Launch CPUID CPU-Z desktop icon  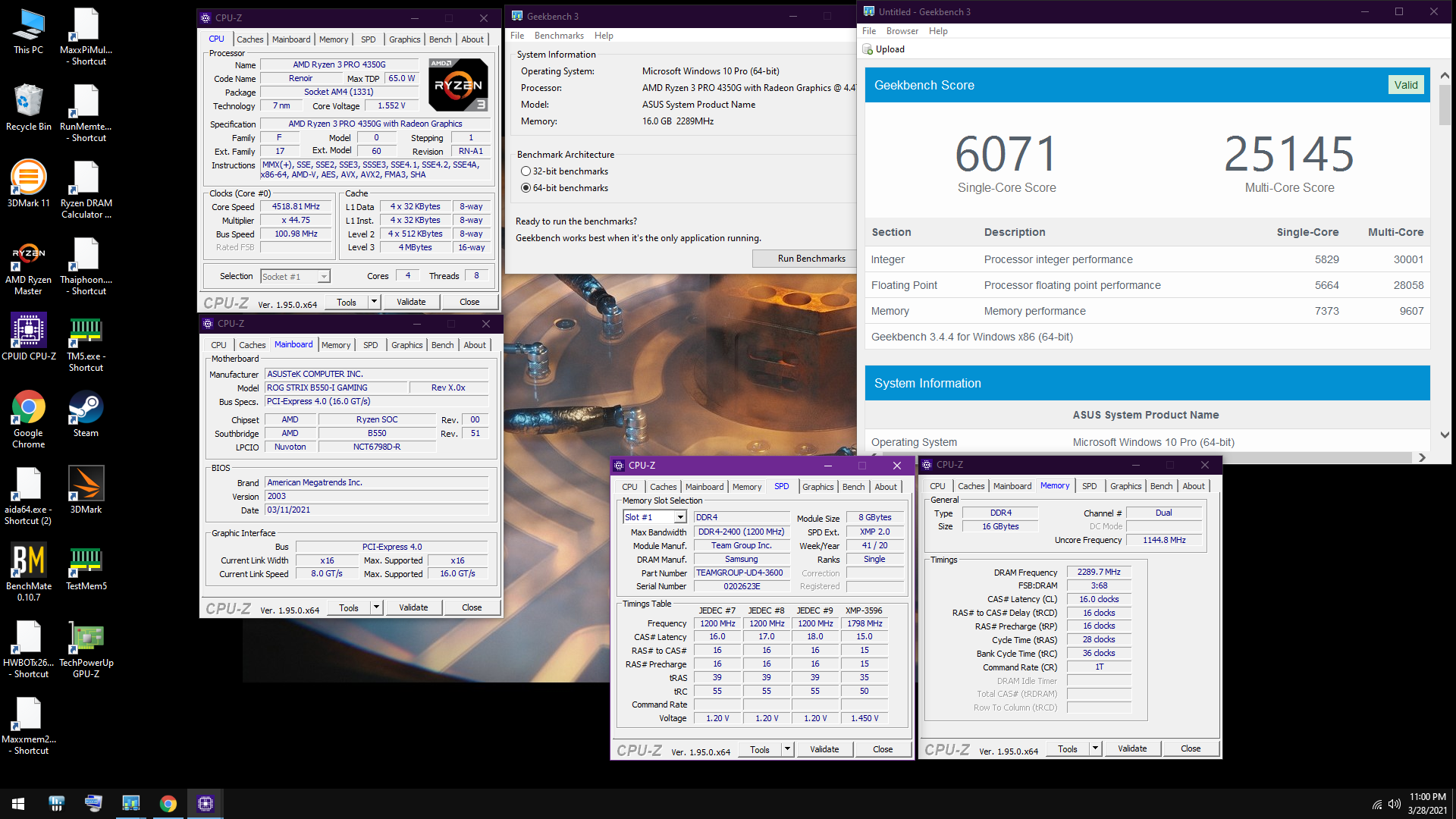(29, 337)
